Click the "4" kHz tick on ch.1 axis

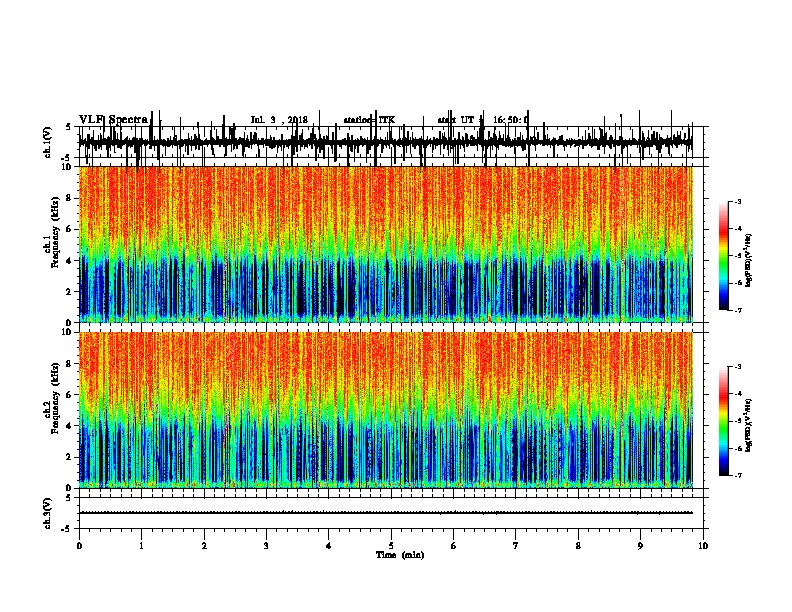pos(70,261)
